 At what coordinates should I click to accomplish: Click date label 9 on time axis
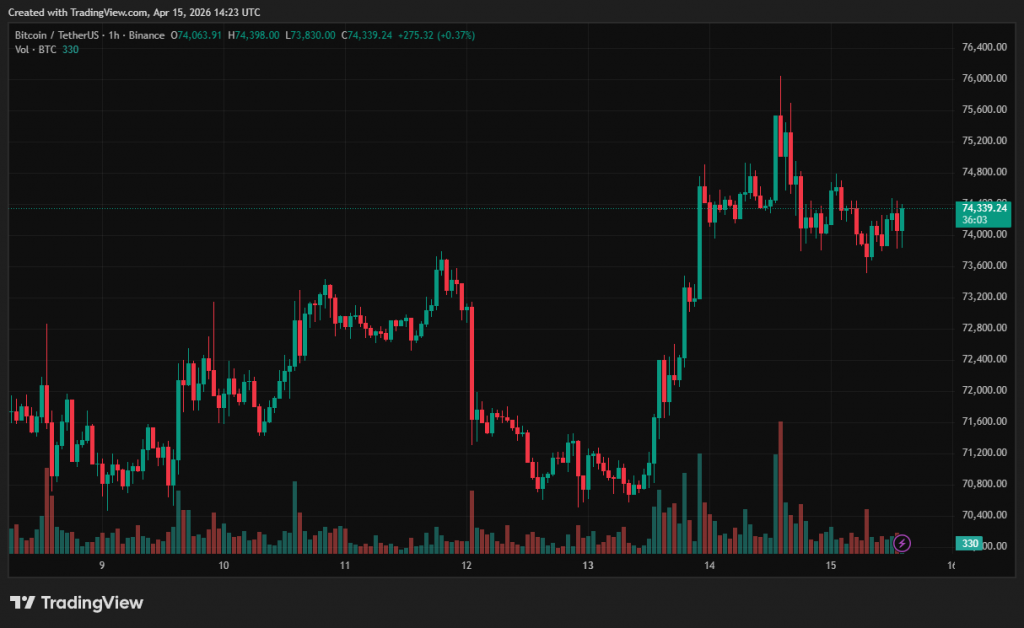coord(102,566)
